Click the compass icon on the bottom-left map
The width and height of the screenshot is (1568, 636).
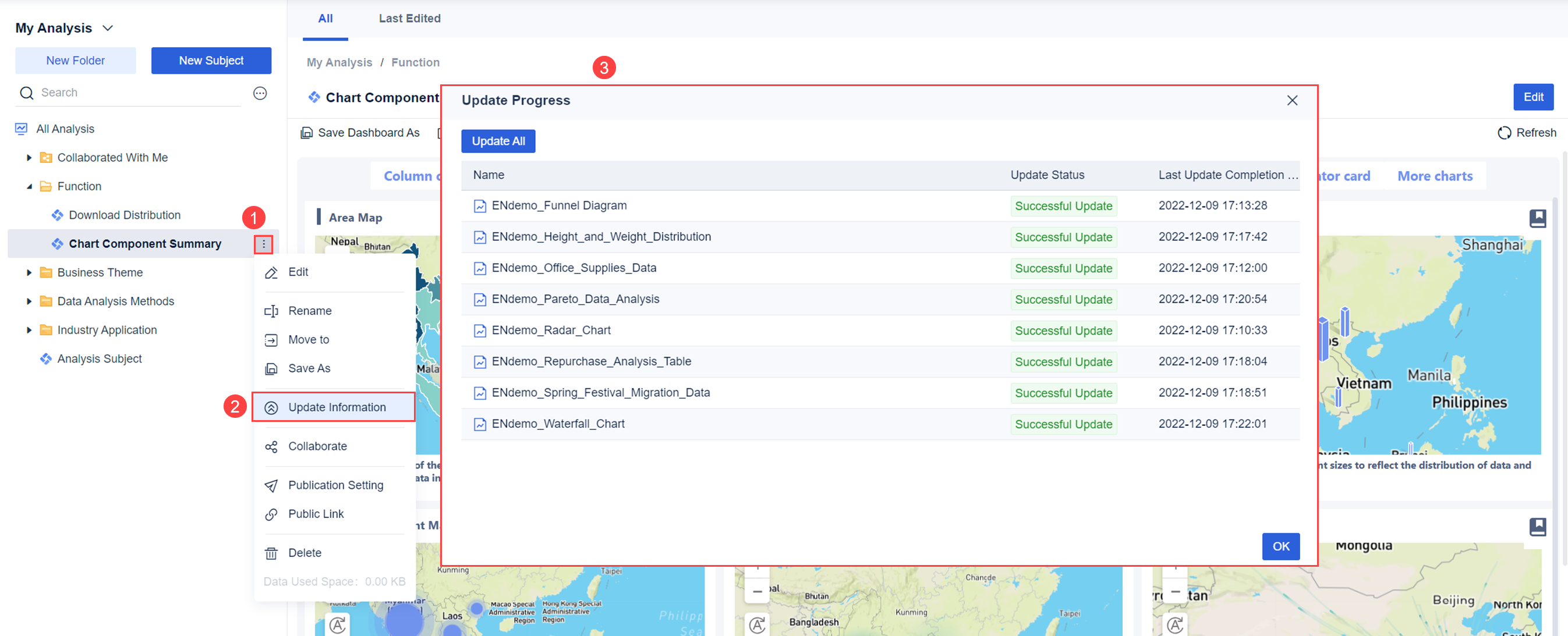(339, 624)
